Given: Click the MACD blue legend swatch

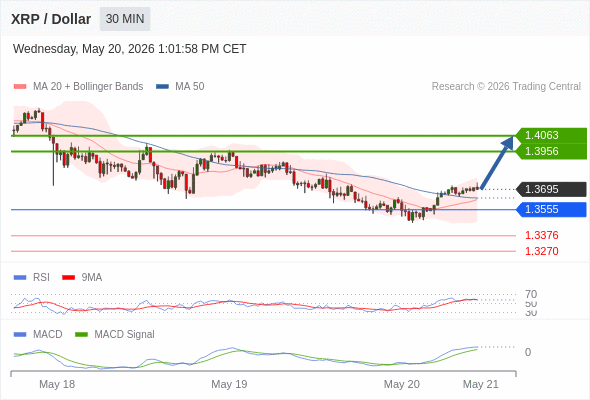Looking at the screenshot, I should pyautogui.click(x=20, y=335).
